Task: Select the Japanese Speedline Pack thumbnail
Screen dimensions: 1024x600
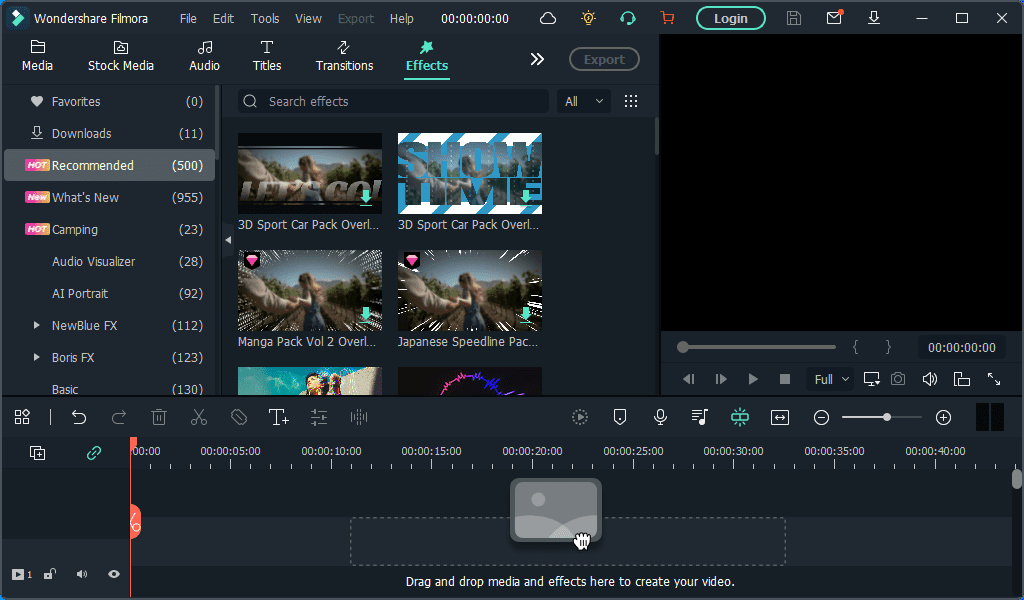Action: click(x=470, y=291)
